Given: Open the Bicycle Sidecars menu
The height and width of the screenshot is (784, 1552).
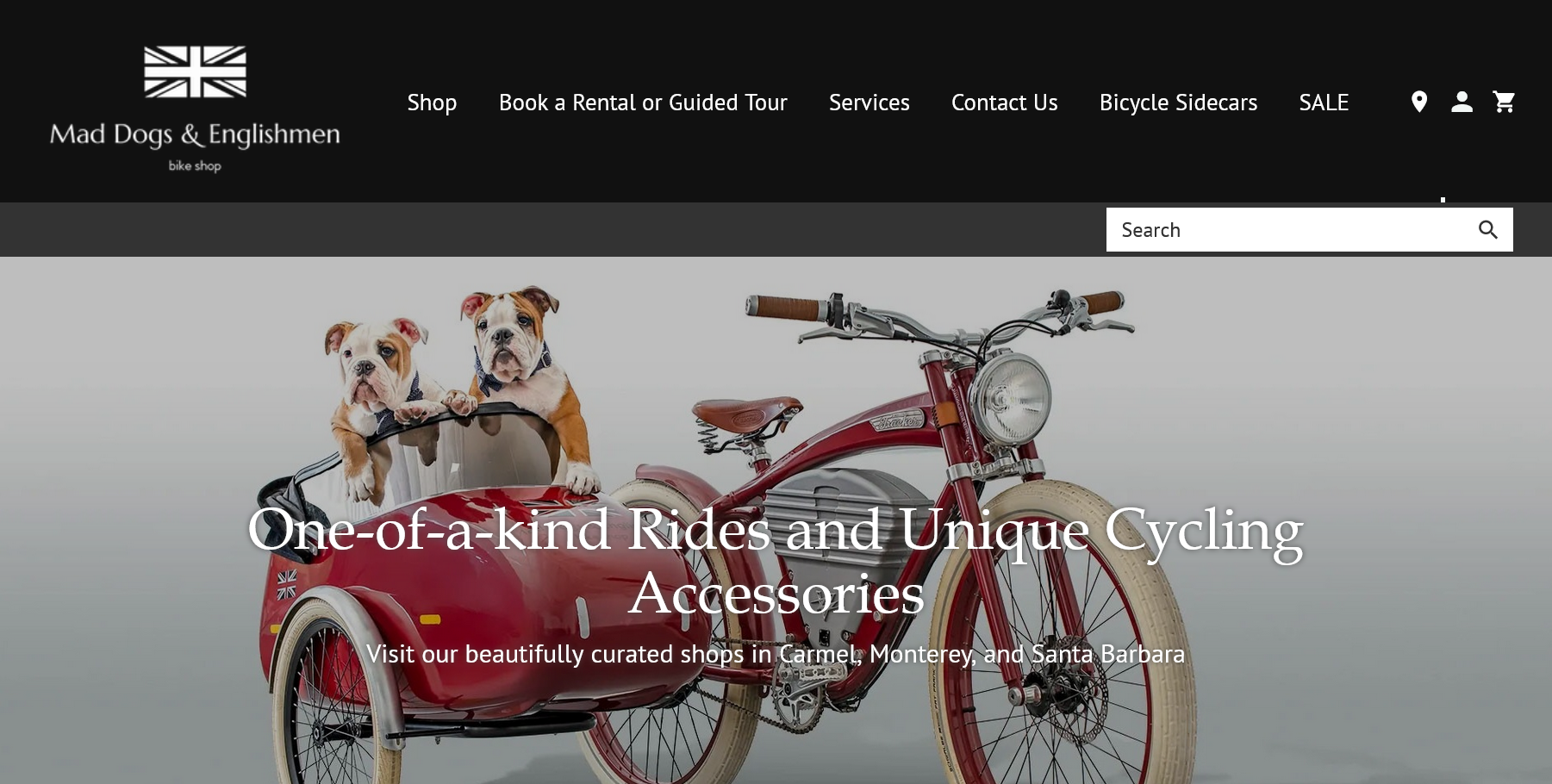Looking at the screenshot, I should [1178, 103].
